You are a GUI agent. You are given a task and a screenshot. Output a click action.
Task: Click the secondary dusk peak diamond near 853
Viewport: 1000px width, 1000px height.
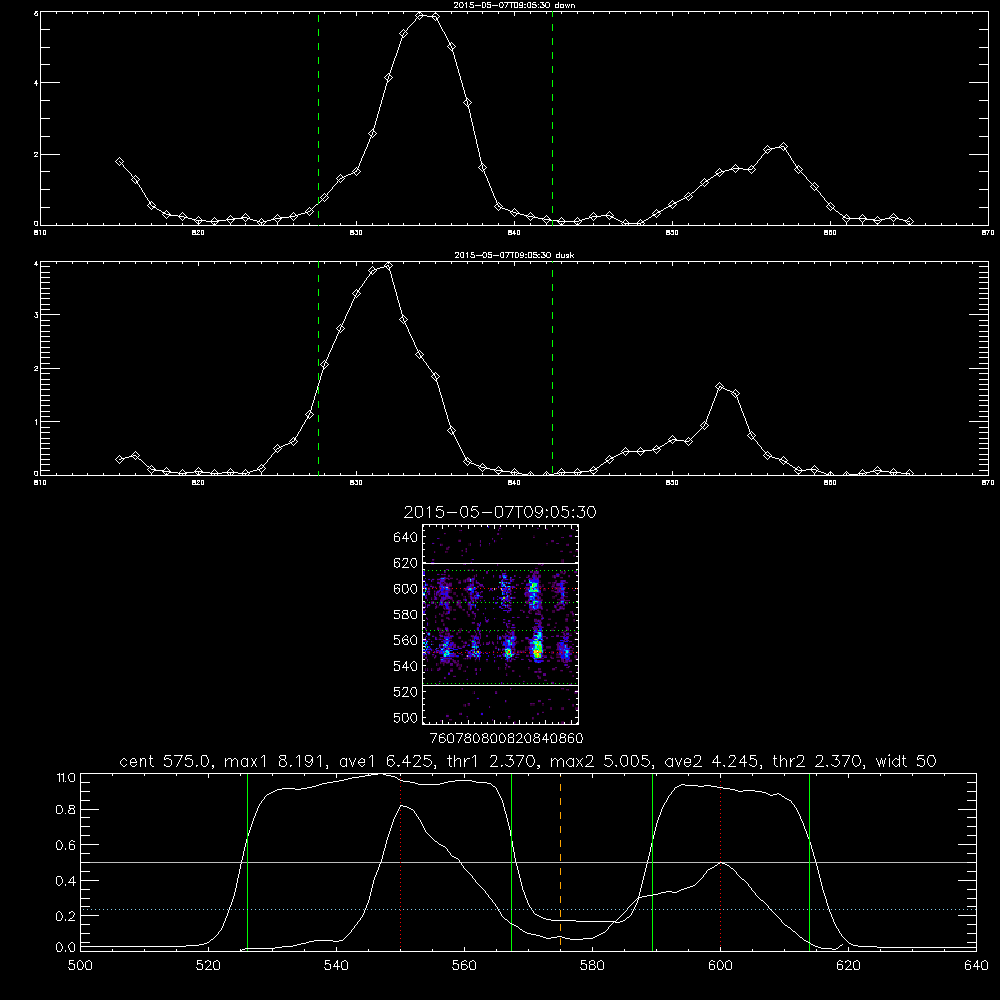click(x=720, y=386)
